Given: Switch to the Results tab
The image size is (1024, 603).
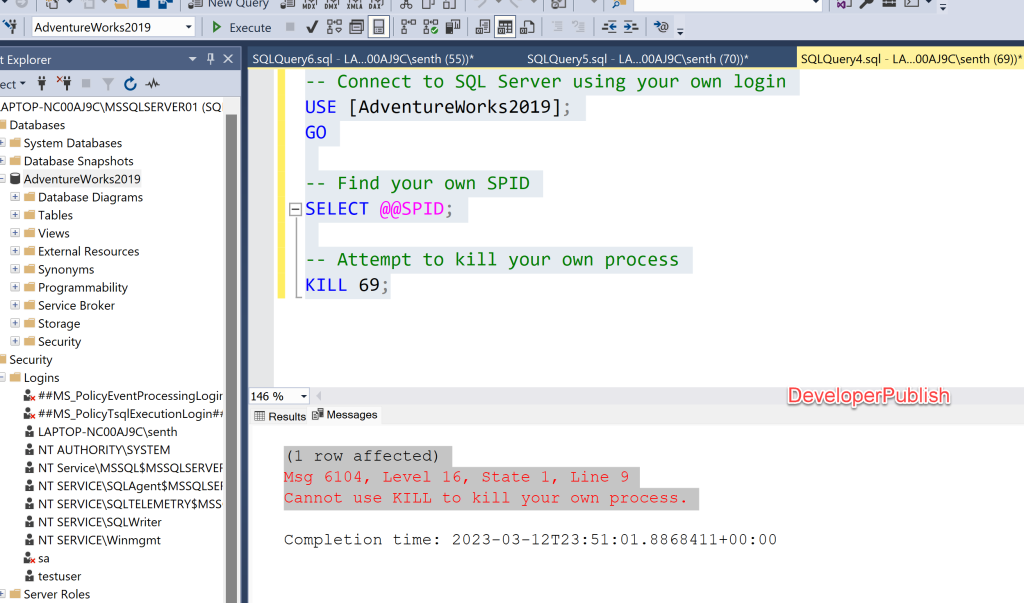Looking at the screenshot, I should pyautogui.click(x=280, y=415).
